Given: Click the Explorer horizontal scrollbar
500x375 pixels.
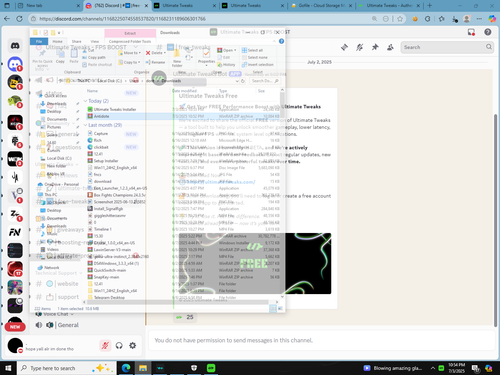Looking at the screenshot, I should [x=178, y=302].
